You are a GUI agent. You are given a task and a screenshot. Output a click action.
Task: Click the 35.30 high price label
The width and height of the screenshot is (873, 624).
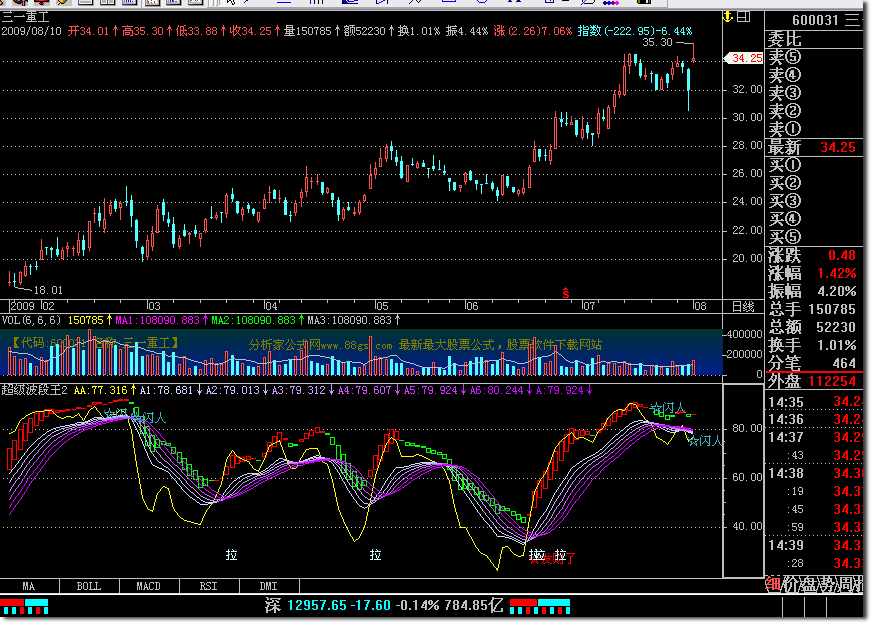click(657, 42)
